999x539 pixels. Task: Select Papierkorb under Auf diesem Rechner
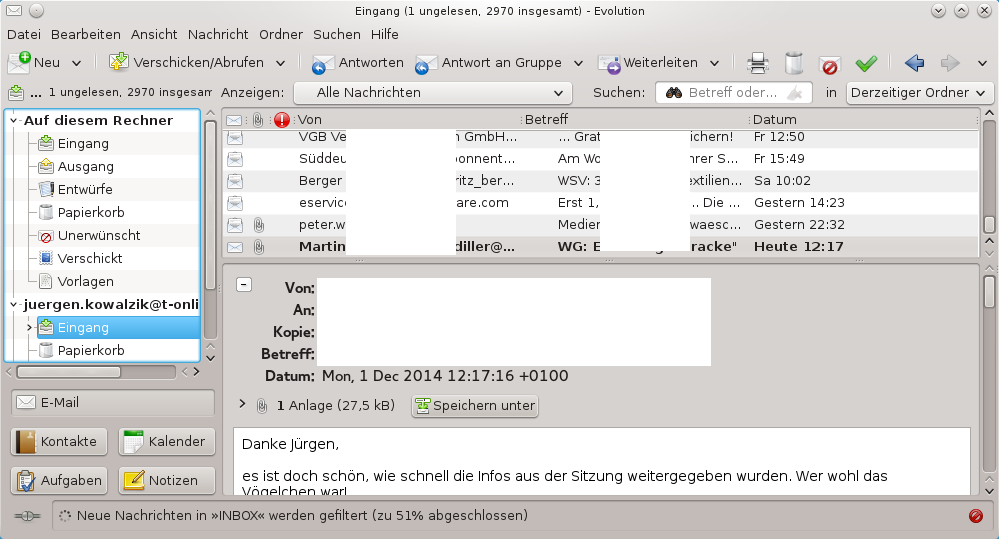point(90,212)
